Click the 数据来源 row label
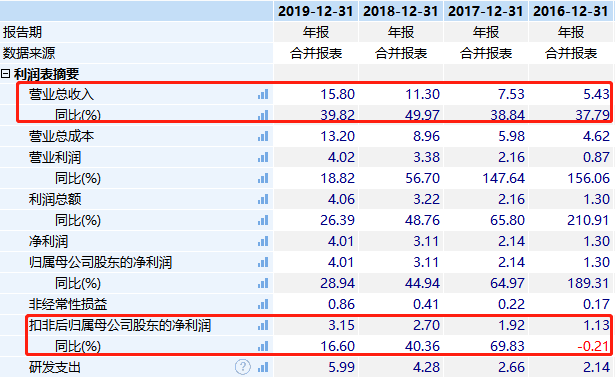Viewport: 615px width, 377px height. point(29,53)
